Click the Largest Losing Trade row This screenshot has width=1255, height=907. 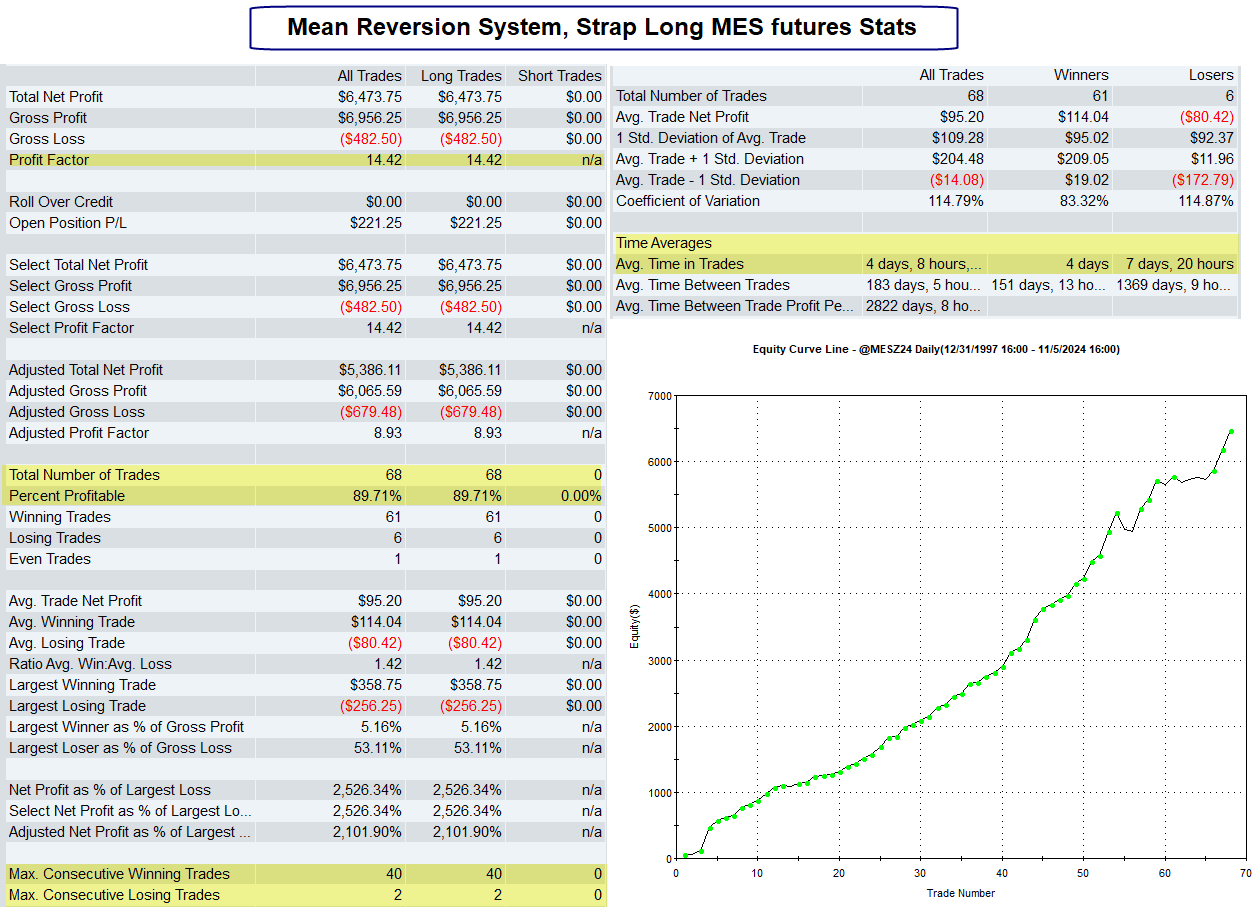(305, 706)
